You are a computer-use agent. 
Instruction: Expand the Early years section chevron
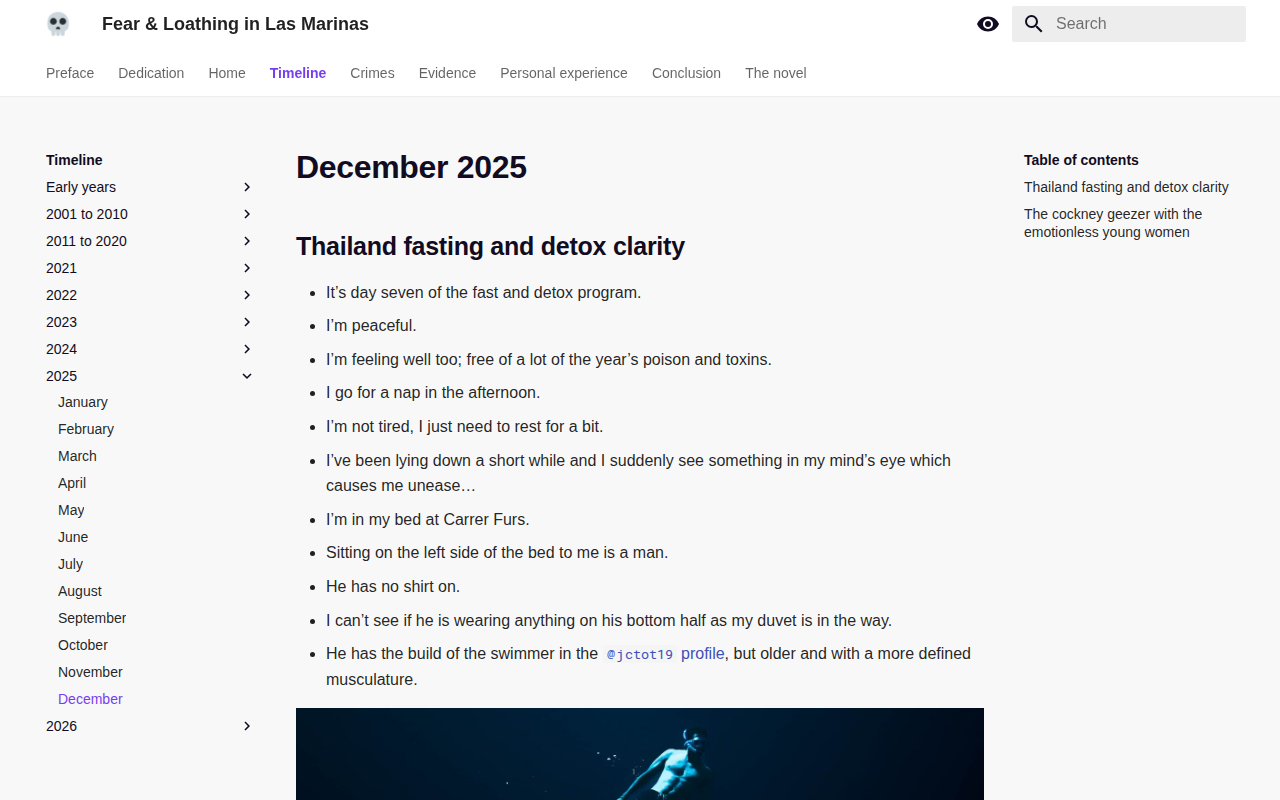(x=247, y=187)
